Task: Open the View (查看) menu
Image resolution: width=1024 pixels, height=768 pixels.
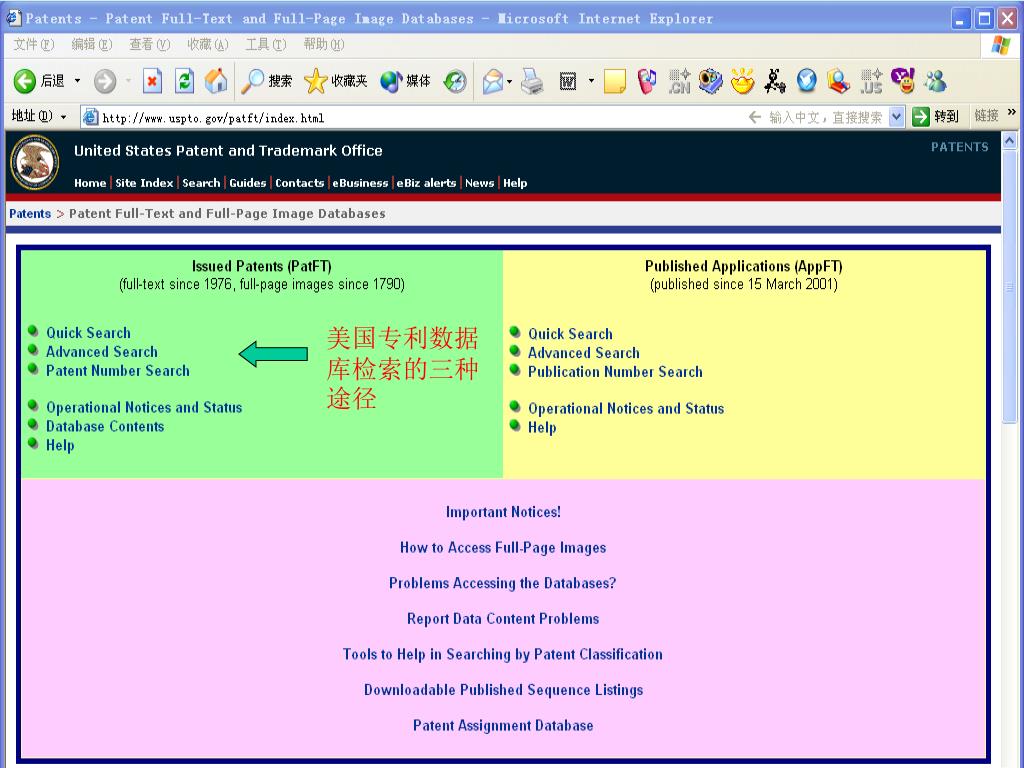Action: coord(150,44)
